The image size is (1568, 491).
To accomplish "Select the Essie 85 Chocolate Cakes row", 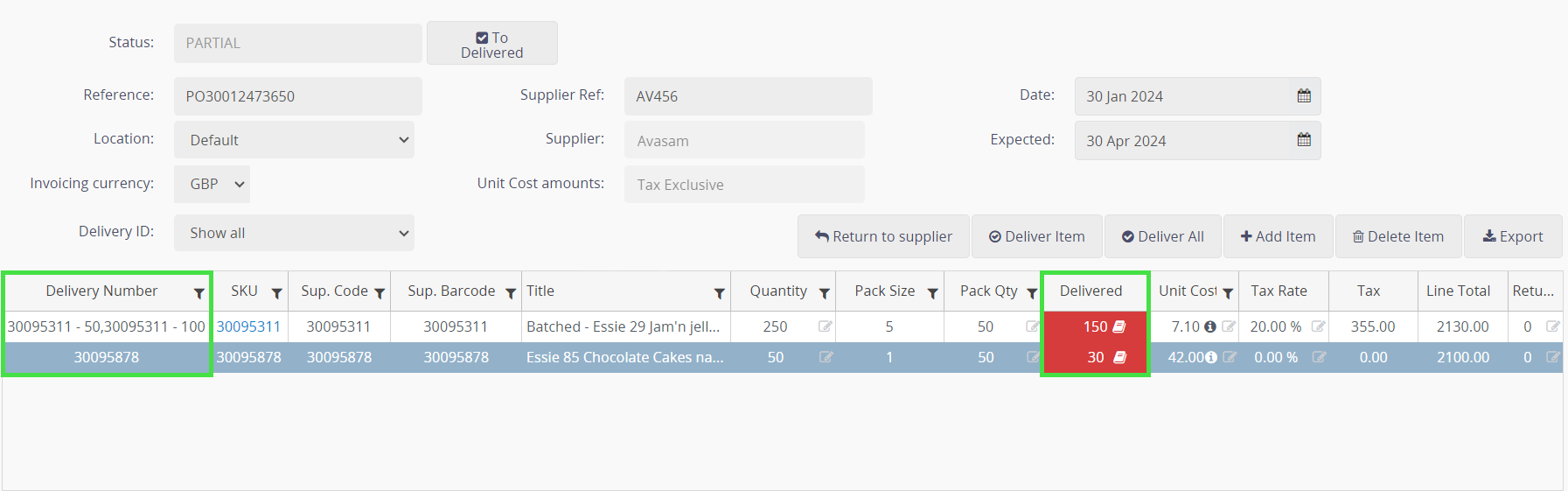I will point(624,357).
